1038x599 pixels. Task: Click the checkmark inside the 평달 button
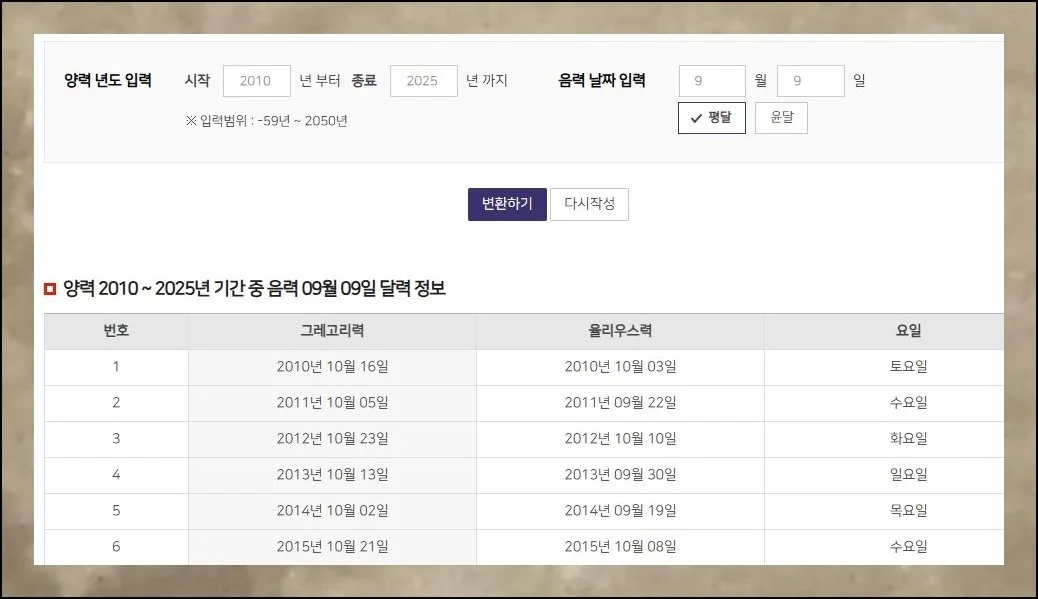[x=697, y=118]
